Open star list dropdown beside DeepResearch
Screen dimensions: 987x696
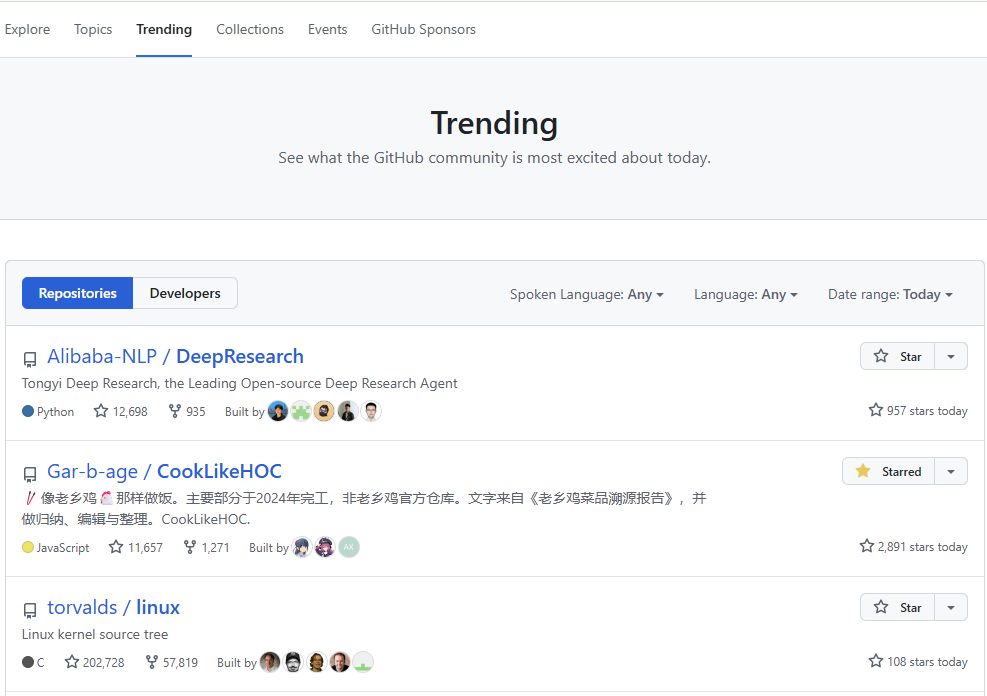coord(951,356)
